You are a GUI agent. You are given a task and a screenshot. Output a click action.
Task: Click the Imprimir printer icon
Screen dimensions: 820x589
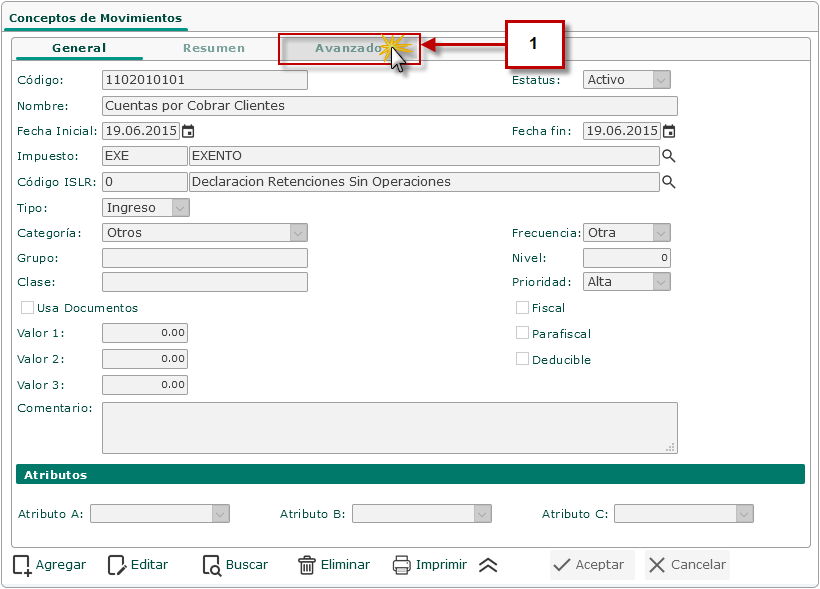point(402,565)
